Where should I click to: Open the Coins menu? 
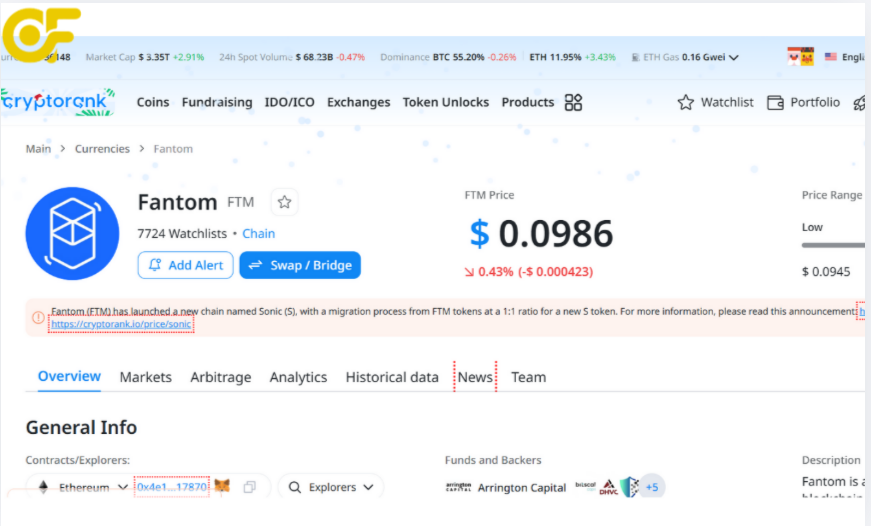[153, 102]
